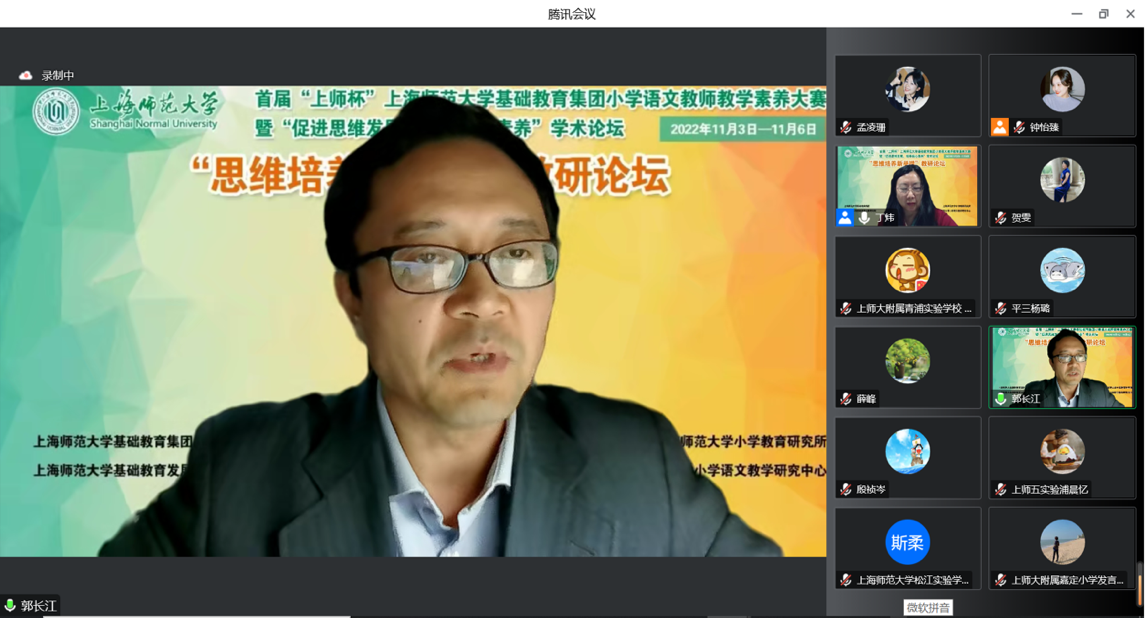Click the orange host badge beside 钟怡臻
This screenshot has width=1146, height=618.
click(999, 127)
